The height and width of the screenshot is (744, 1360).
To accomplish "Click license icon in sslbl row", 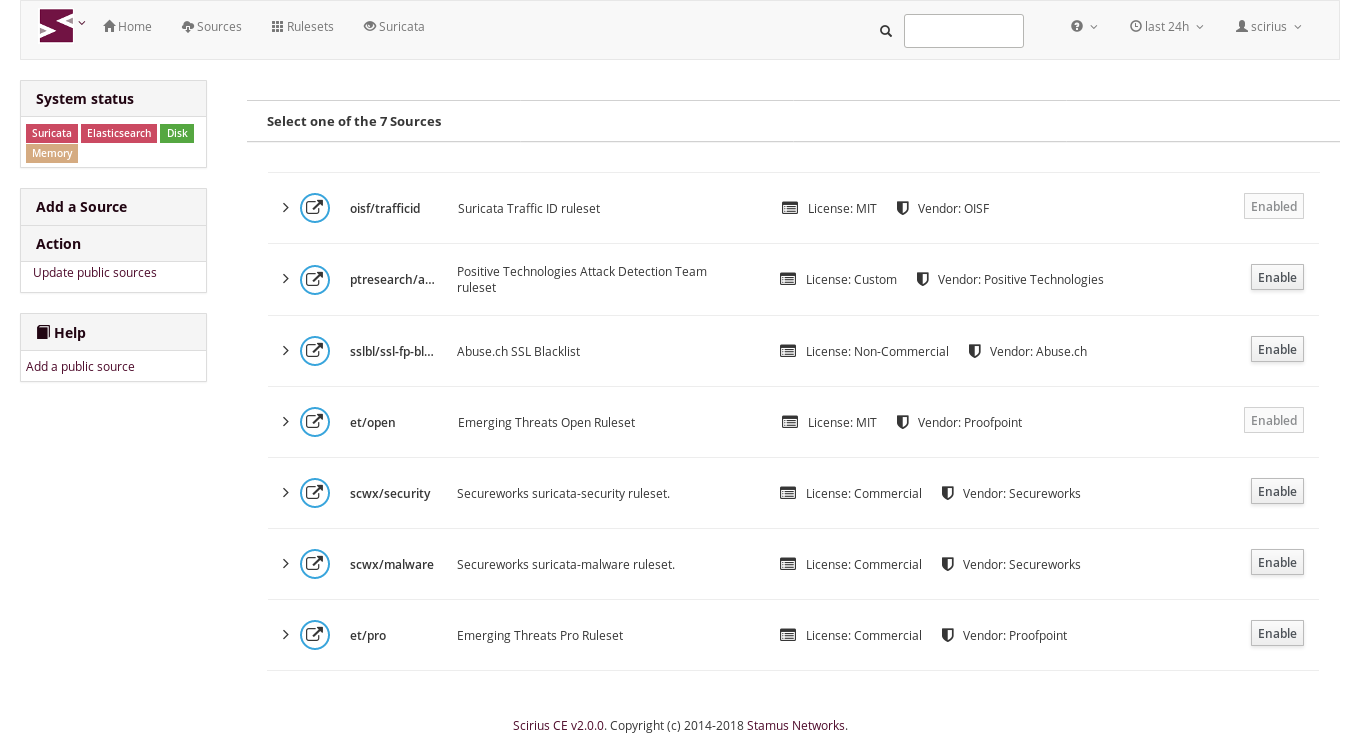I will click(788, 351).
